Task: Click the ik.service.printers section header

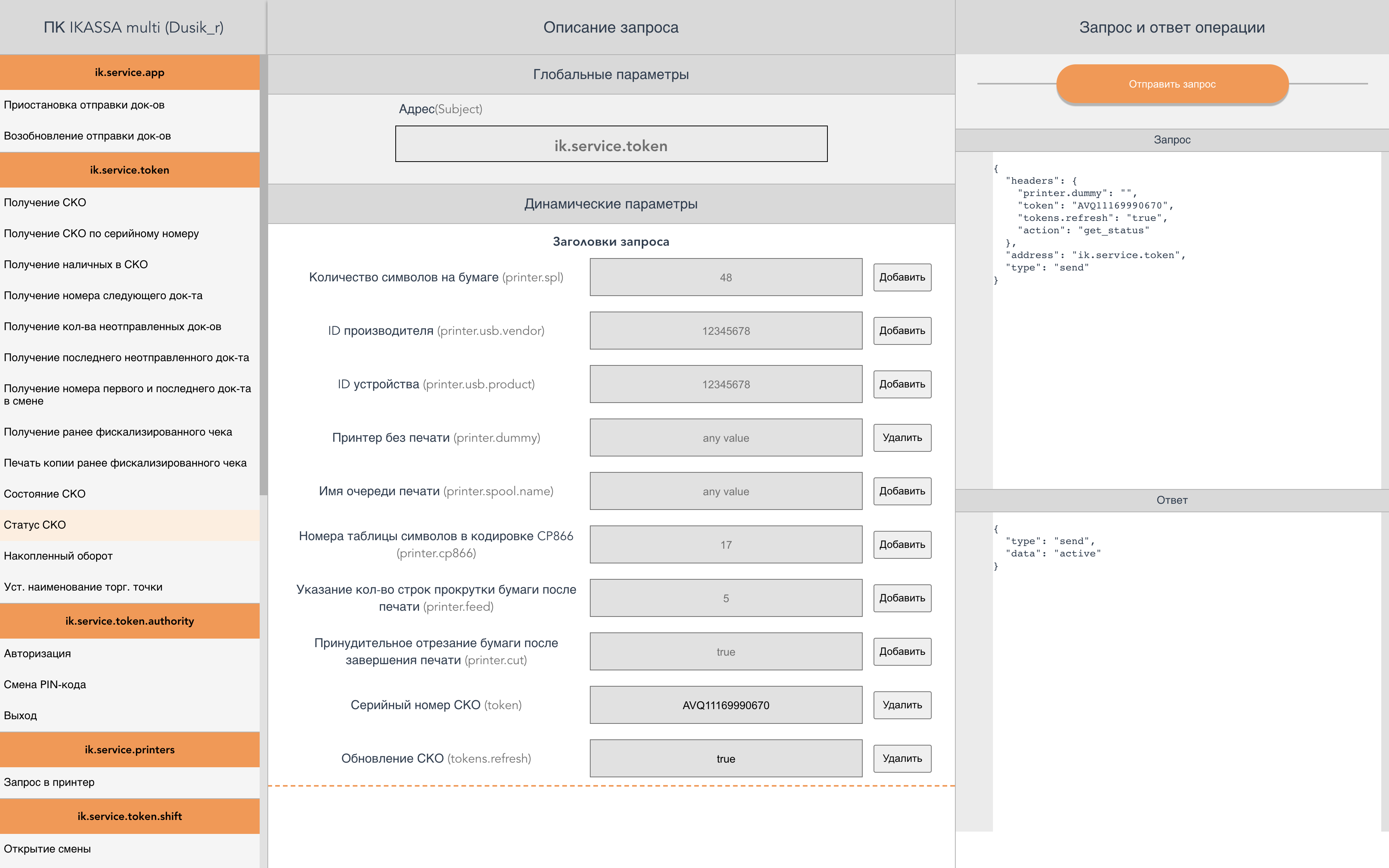Action: [x=129, y=749]
